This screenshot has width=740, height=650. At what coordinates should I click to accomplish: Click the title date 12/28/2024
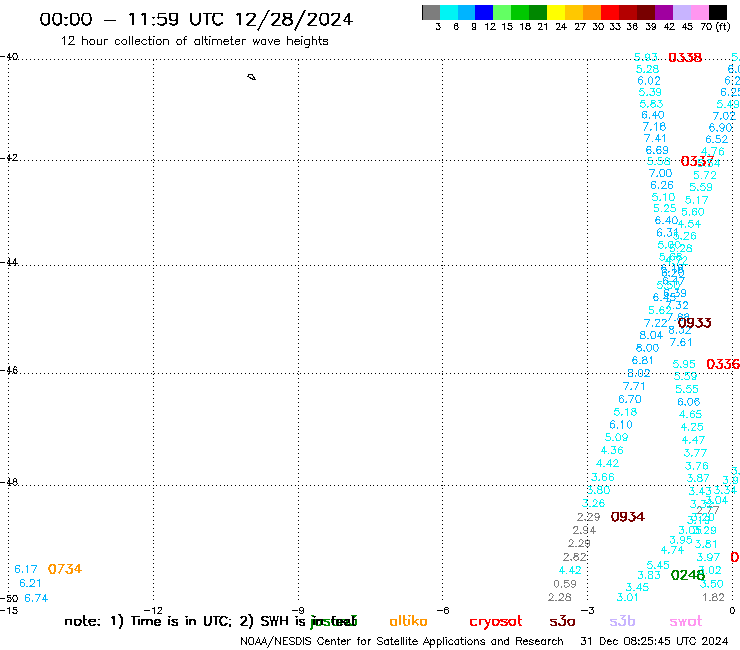(294, 19)
